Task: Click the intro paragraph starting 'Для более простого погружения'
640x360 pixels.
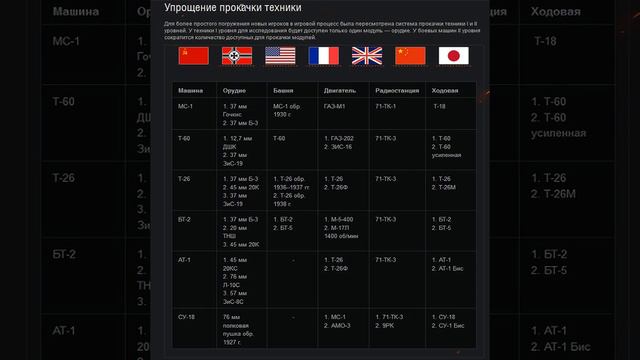Action: pos(322,31)
